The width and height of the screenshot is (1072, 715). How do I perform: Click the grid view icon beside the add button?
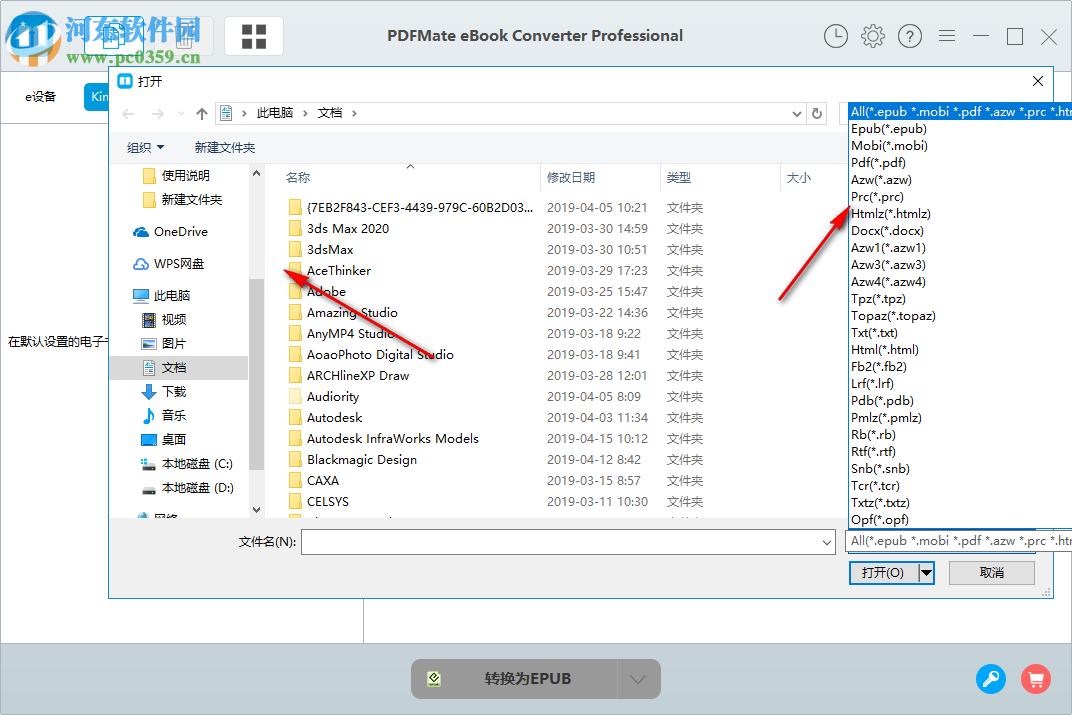(x=253, y=35)
